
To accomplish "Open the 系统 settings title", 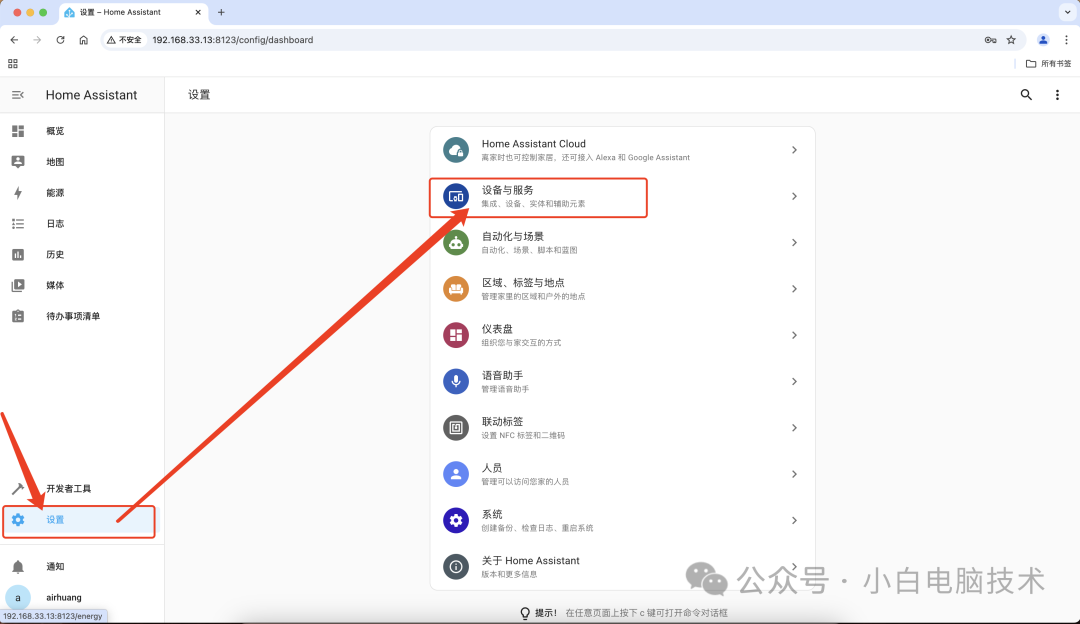I will click(x=492, y=514).
